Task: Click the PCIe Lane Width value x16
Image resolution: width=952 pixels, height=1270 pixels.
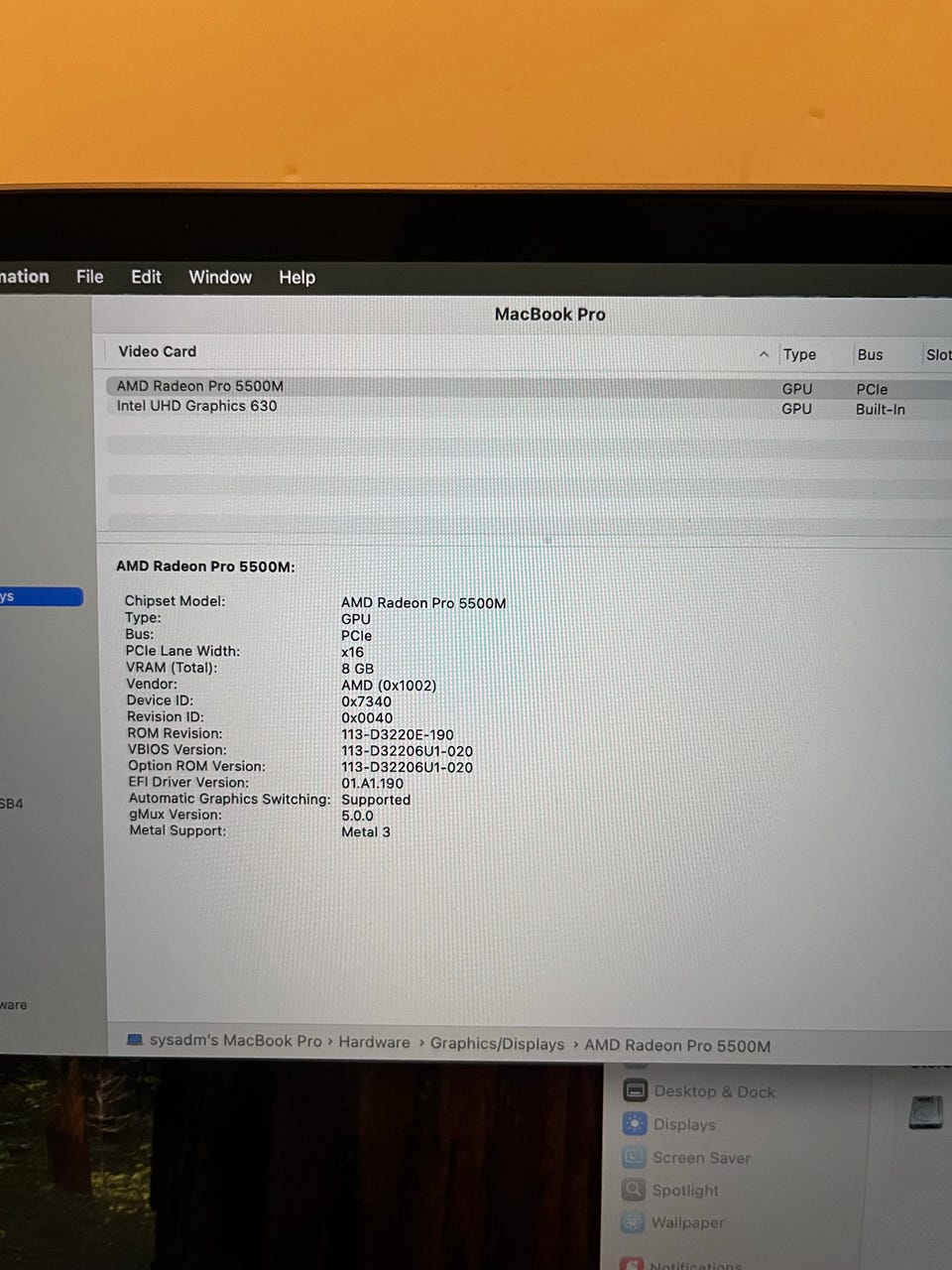Action: [x=352, y=653]
